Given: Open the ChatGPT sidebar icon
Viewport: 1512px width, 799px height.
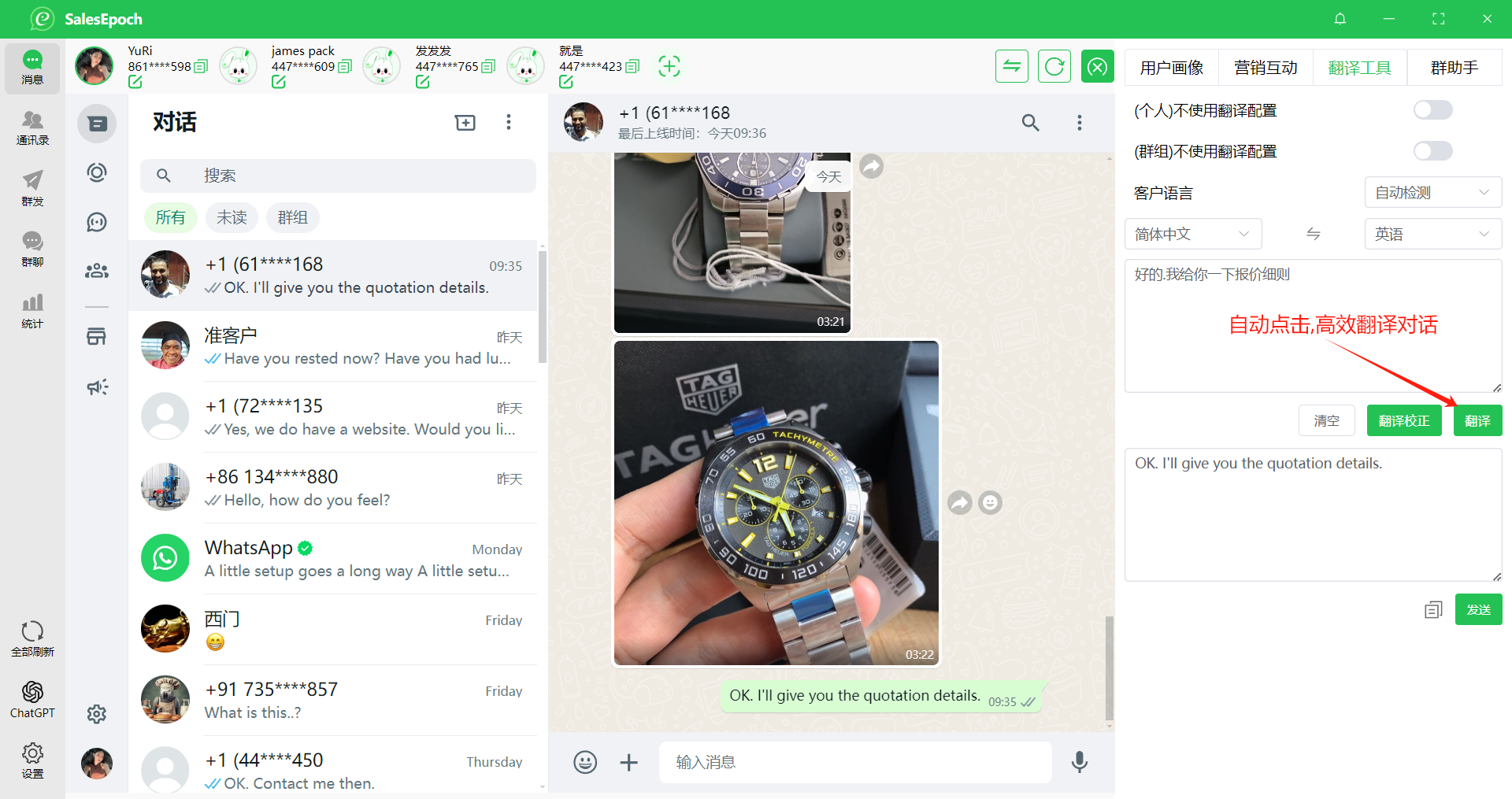Looking at the screenshot, I should (x=32, y=700).
